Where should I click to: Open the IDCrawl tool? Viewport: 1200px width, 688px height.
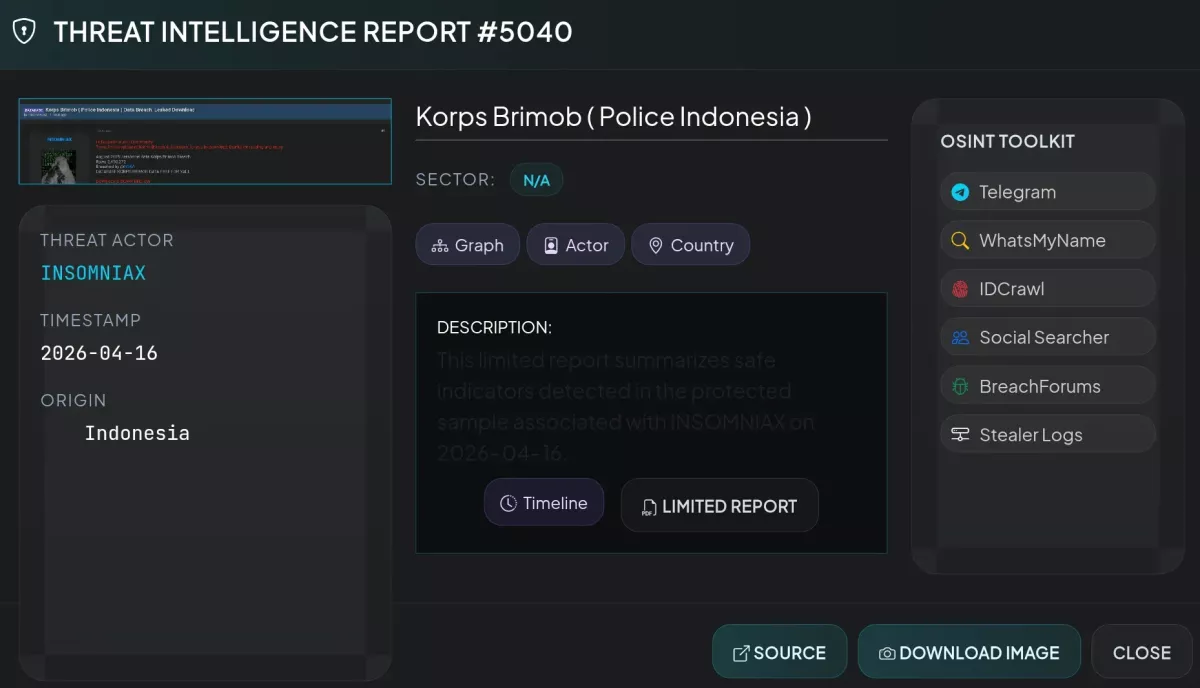(x=1048, y=289)
